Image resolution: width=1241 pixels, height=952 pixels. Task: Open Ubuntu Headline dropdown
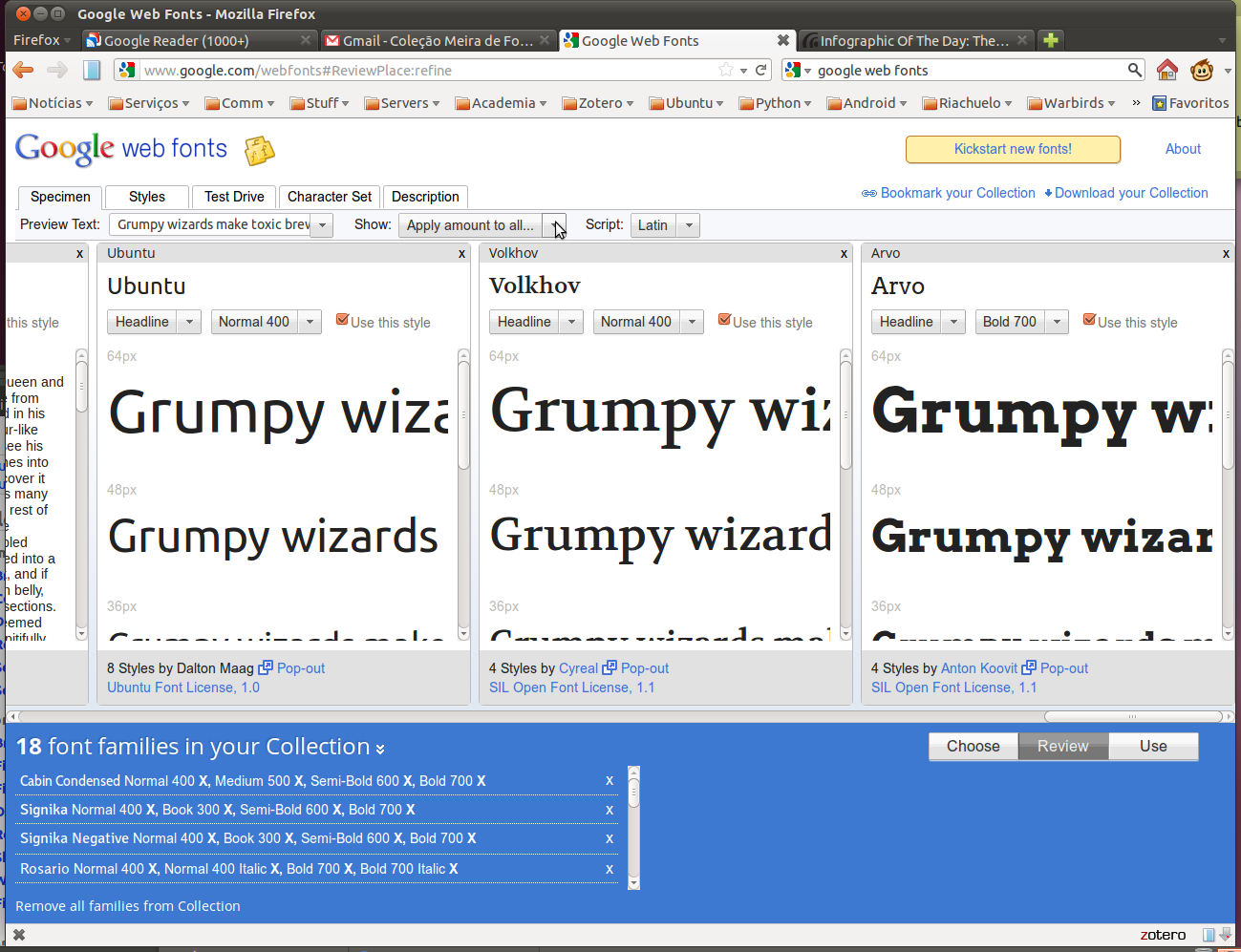point(189,322)
